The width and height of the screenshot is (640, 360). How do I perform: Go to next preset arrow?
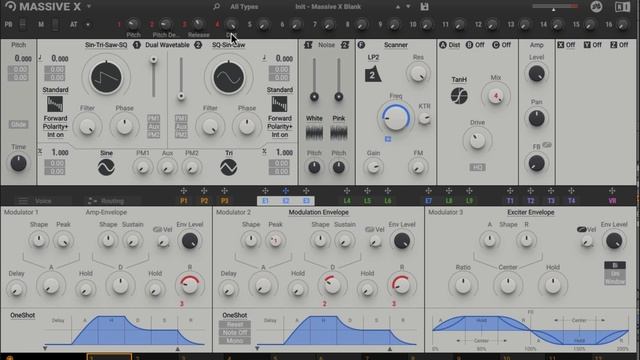[x=408, y=7]
